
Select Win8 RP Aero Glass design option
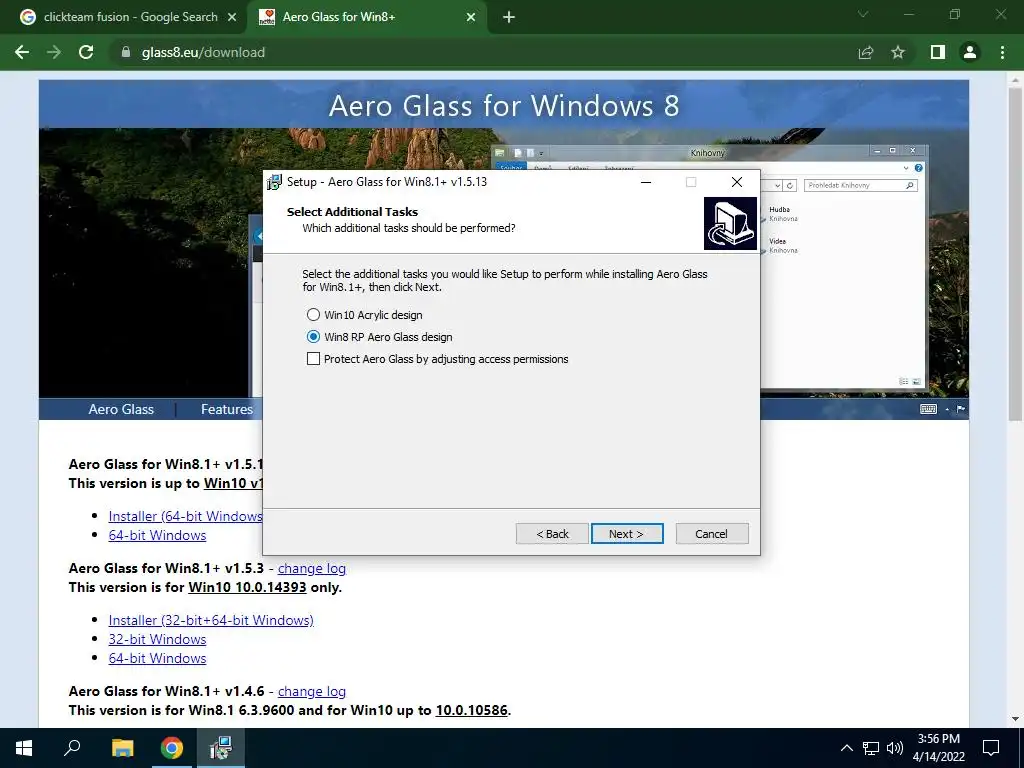pyautogui.click(x=379, y=337)
